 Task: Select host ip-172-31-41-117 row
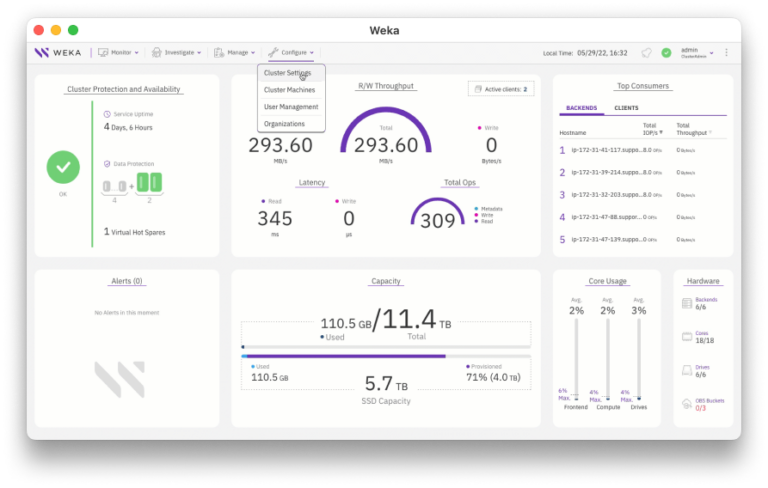(643, 150)
